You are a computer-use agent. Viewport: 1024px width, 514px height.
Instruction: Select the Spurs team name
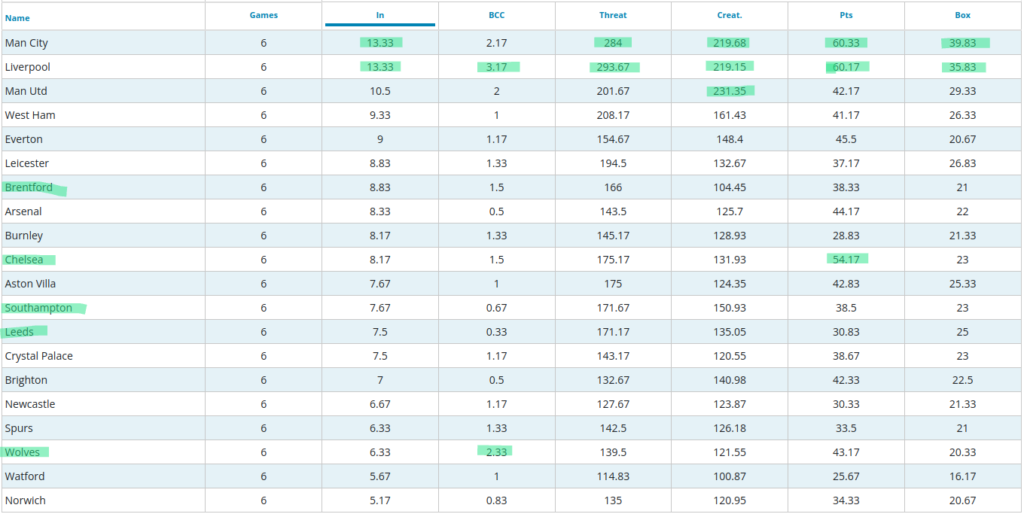pos(19,428)
